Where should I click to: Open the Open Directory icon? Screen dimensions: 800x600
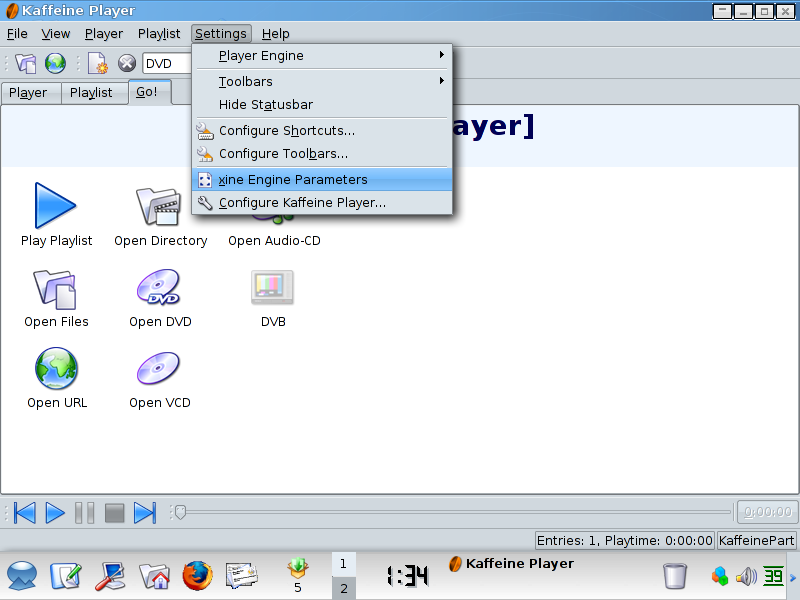pyautogui.click(x=158, y=206)
